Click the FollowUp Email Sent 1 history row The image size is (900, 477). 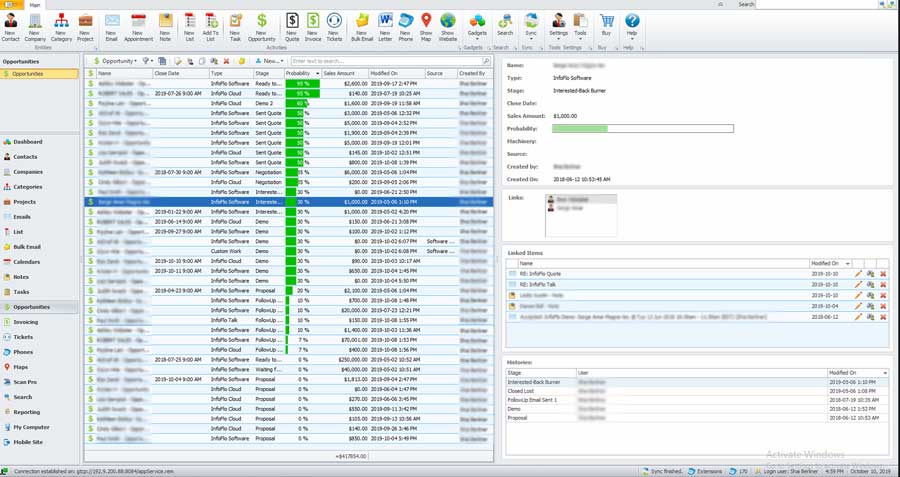tap(697, 400)
